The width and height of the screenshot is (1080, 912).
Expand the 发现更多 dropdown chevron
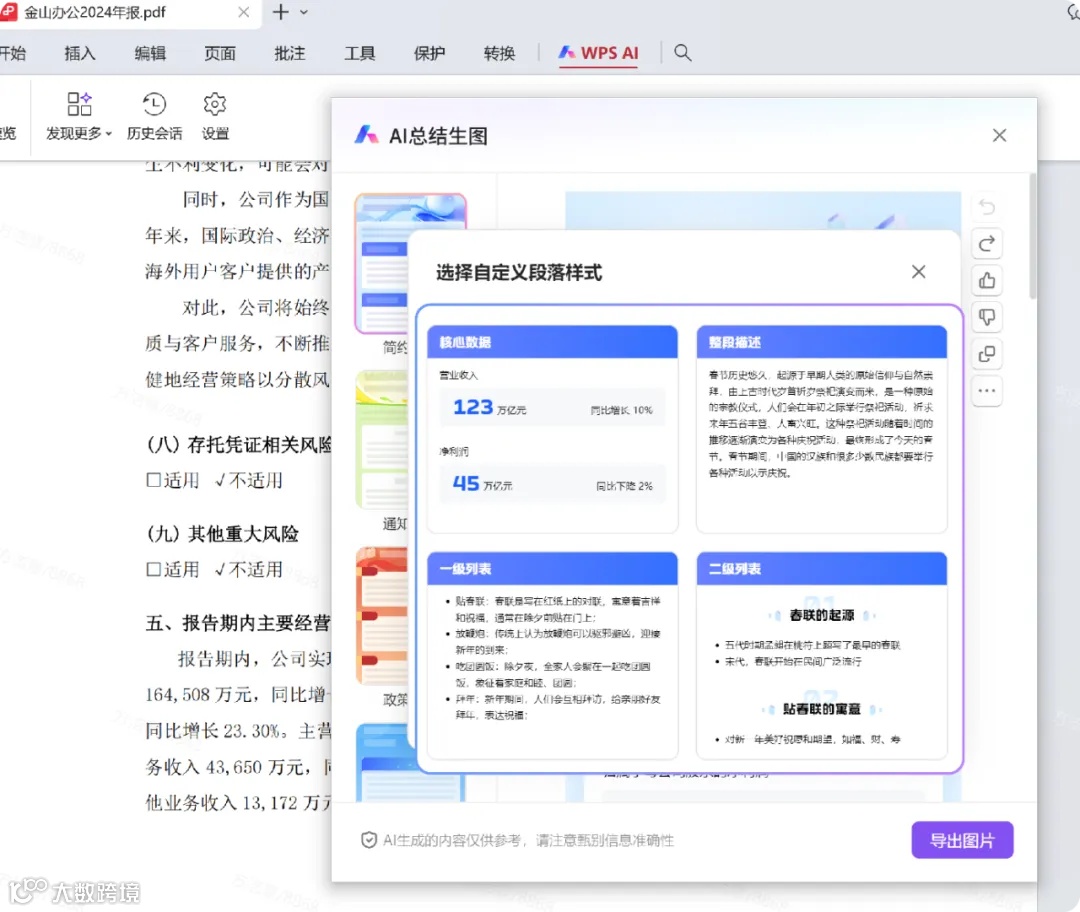109,132
